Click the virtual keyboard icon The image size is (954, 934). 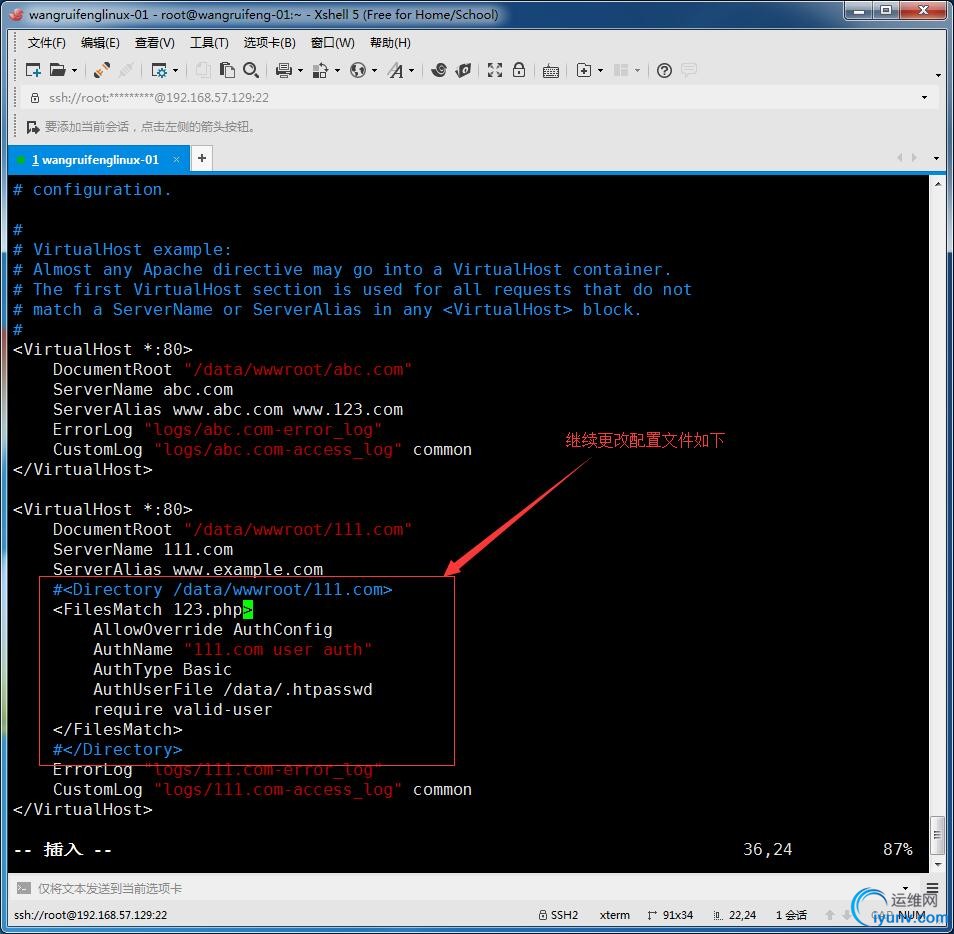point(550,70)
